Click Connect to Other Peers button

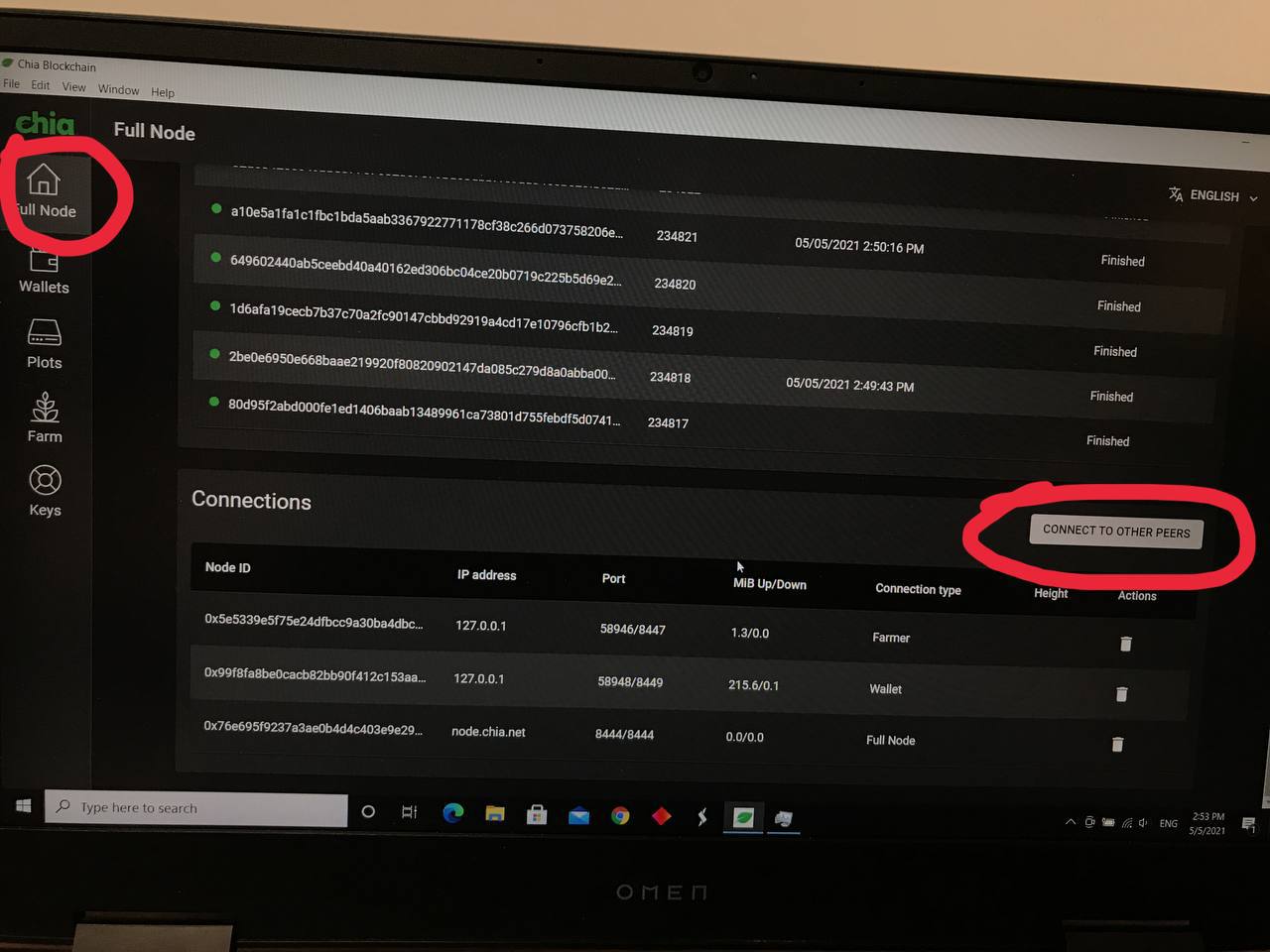pos(1116,531)
